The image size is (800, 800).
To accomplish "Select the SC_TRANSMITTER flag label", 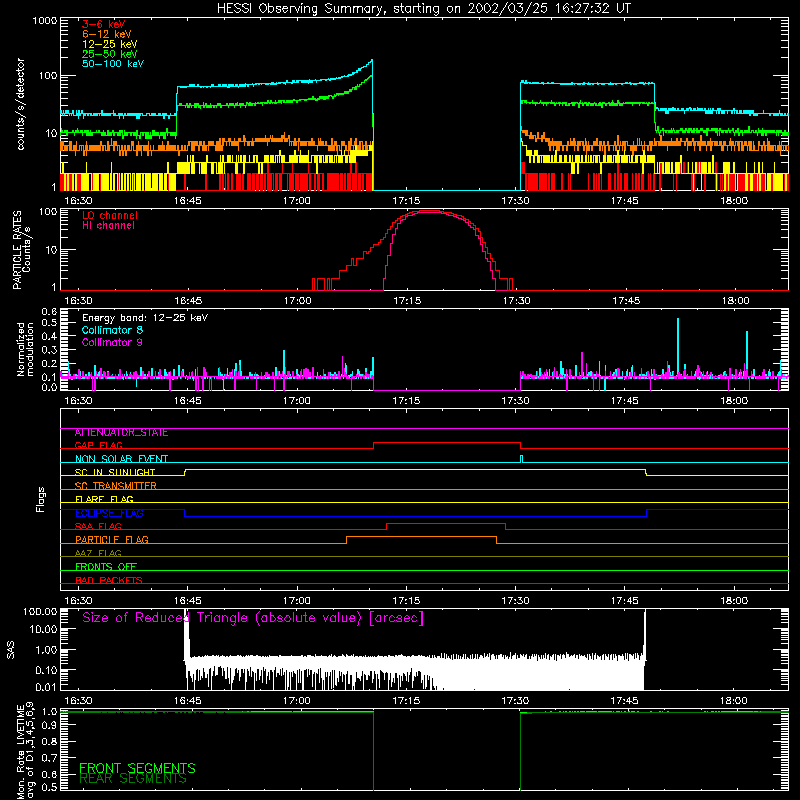I will pyautogui.click(x=115, y=486).
